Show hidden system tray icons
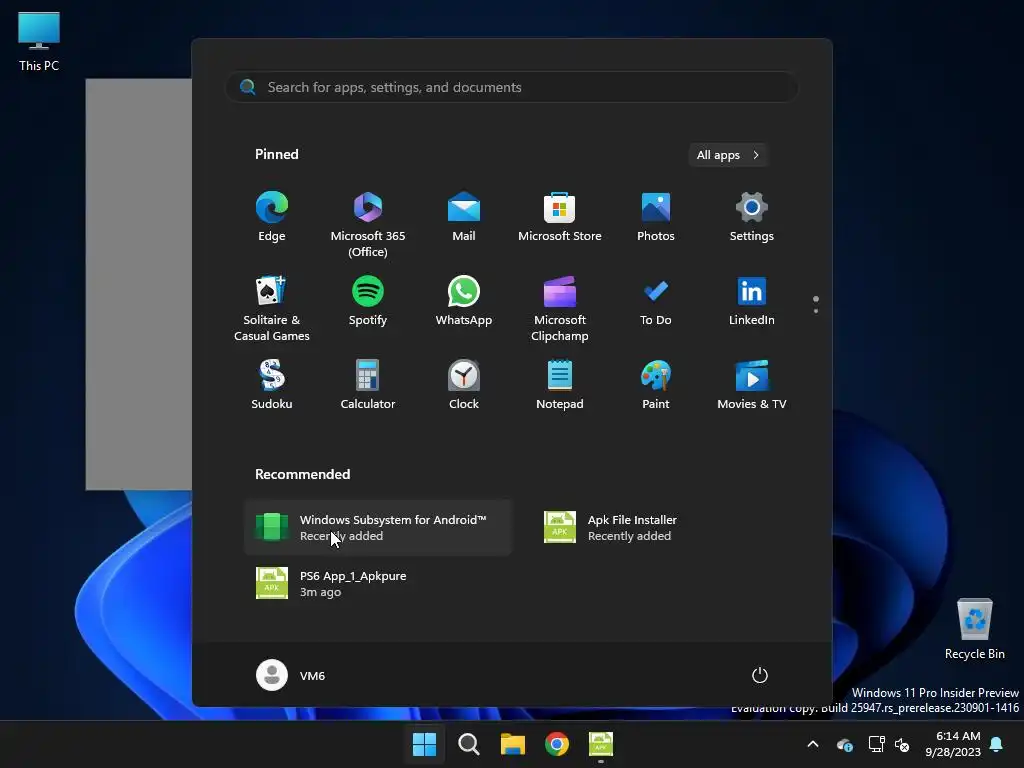 [x=813, y=744]
